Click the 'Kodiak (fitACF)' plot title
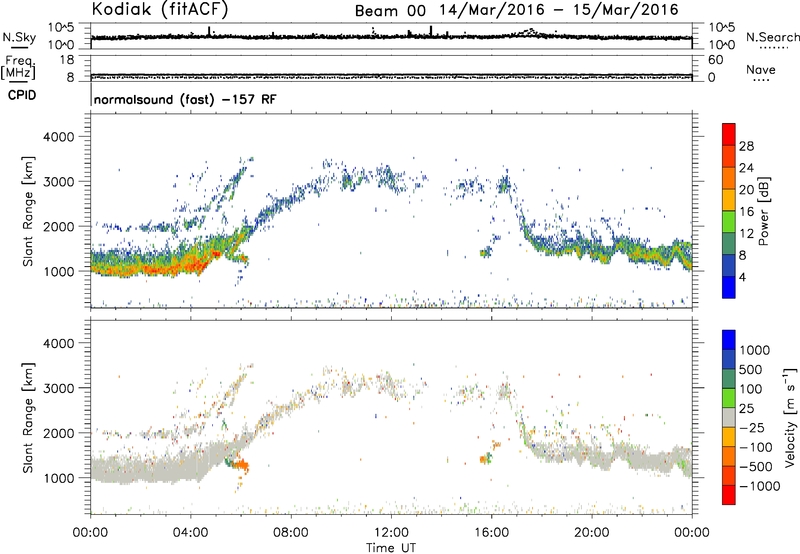Screen dimensions: 800x554 pyautogui.click(x=160, y=9)
